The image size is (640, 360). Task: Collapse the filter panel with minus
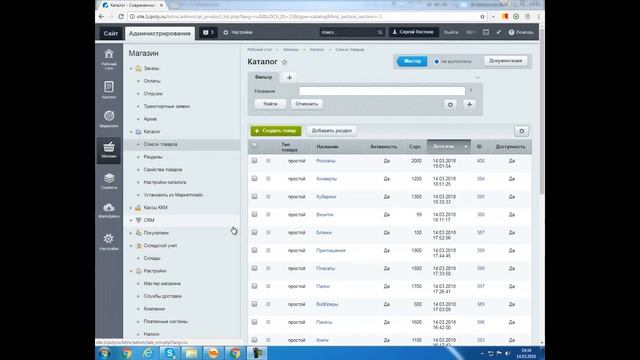tap(477, 77)
